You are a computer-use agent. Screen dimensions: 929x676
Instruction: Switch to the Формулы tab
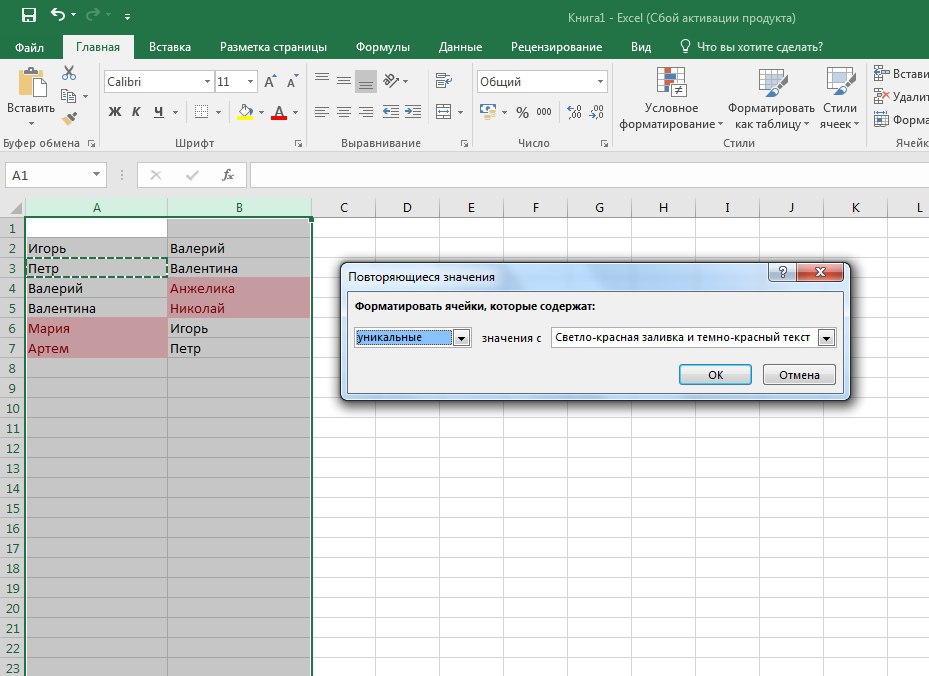384,47
